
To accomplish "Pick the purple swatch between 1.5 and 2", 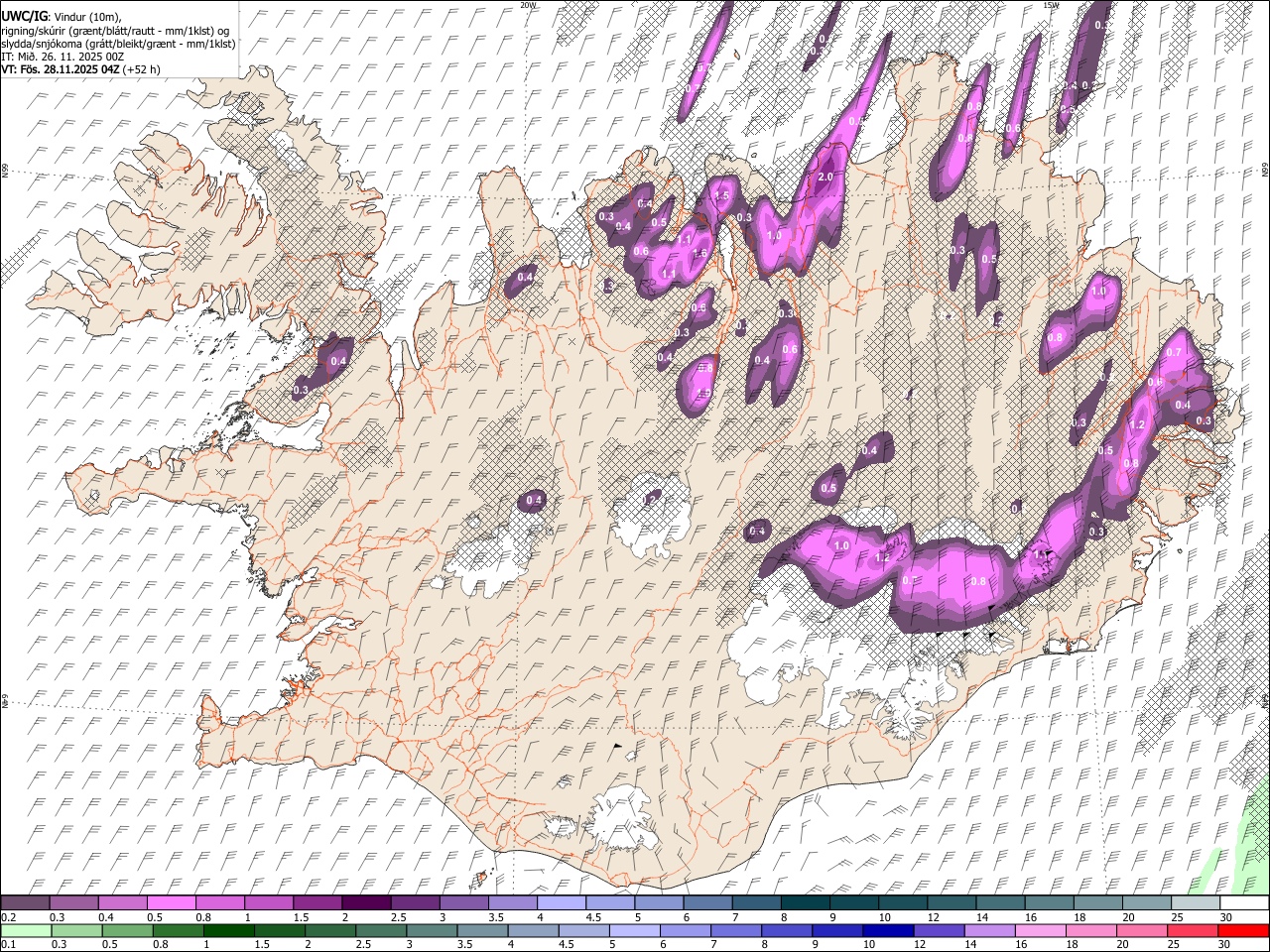I will [317, 902].
